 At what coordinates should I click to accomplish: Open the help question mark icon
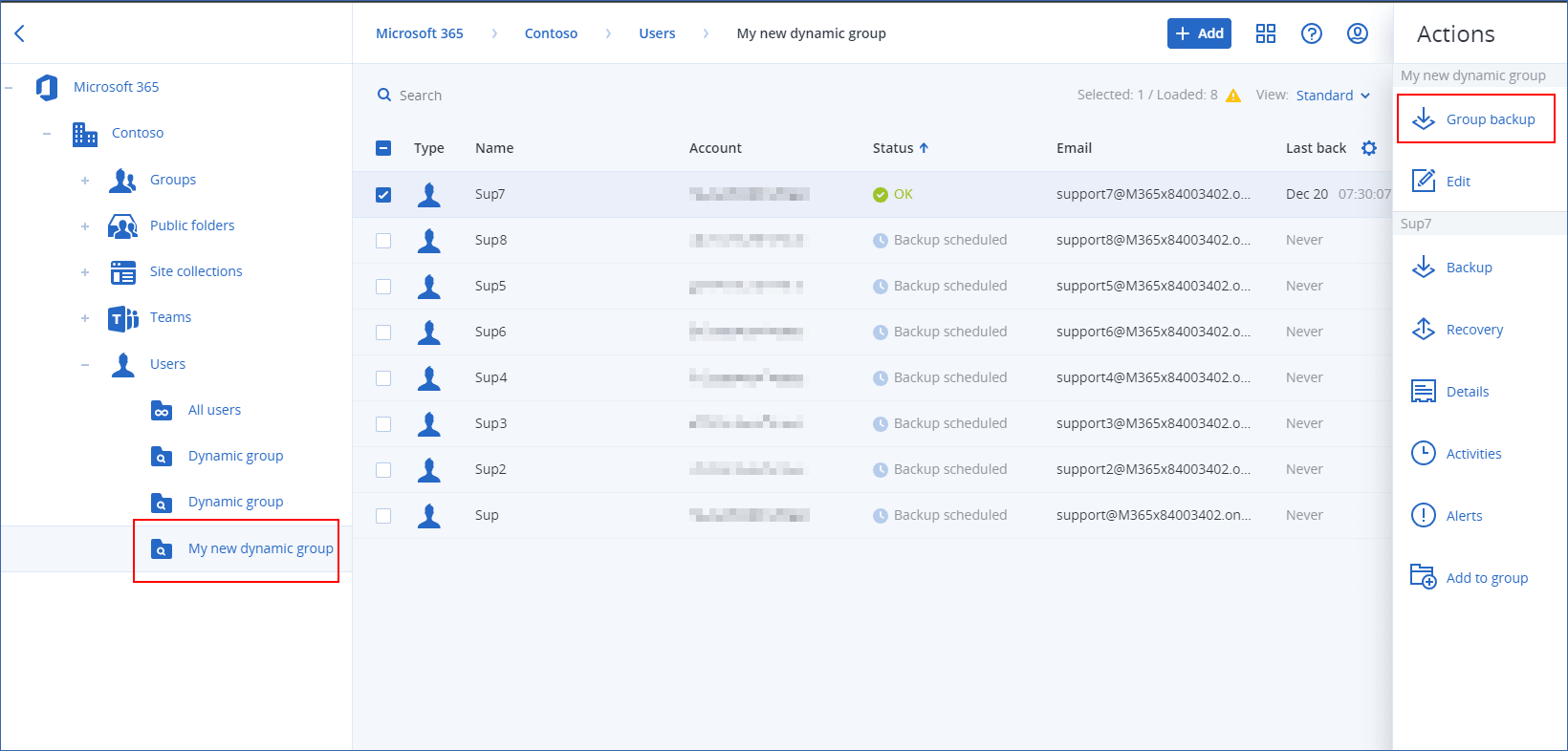click(x=1312, y=33)
